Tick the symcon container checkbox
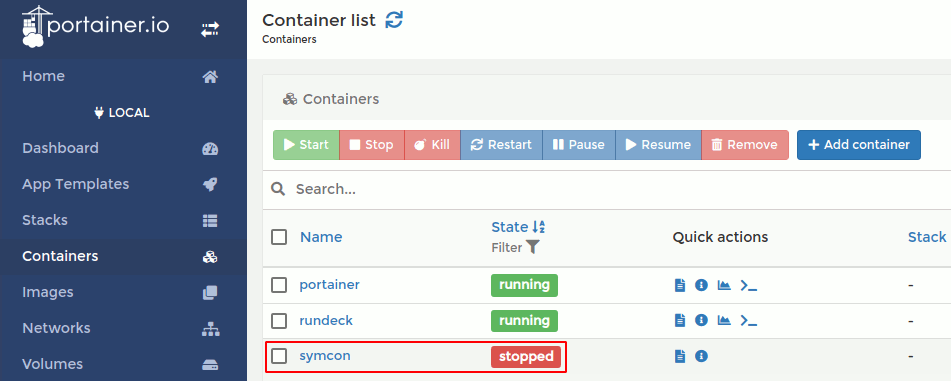951x381 pixels. coord(279,356)
